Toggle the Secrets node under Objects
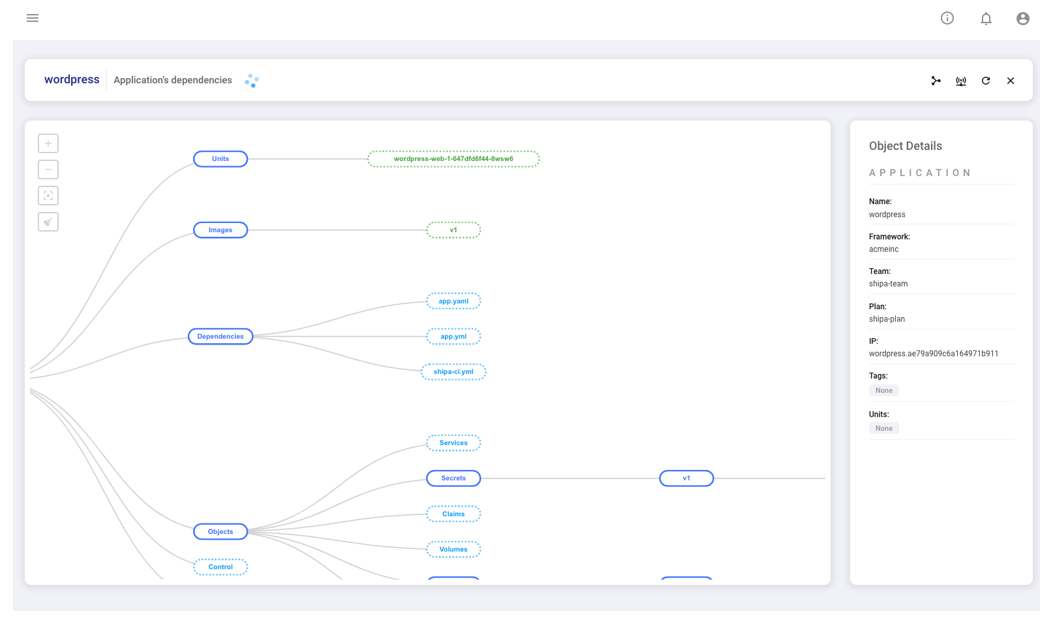Viewport: 1056px width, 625px height. point(453,479)
